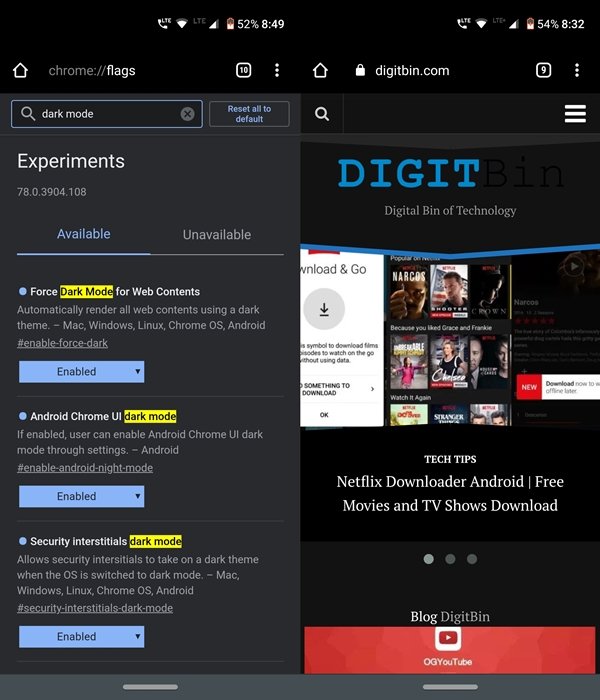Open the OGYouTube red card
The image size is (600, 700).
pyautogui.click(x=450, y=650)
